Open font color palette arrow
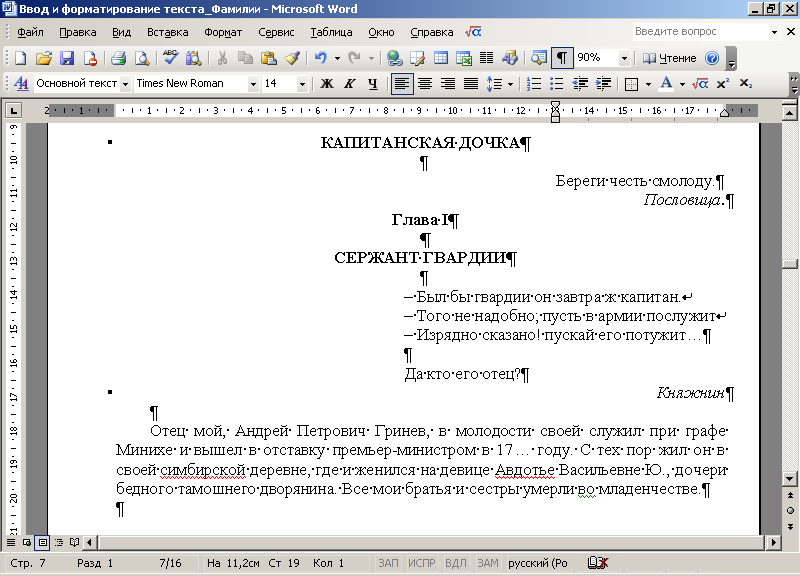 pos(682,84)
